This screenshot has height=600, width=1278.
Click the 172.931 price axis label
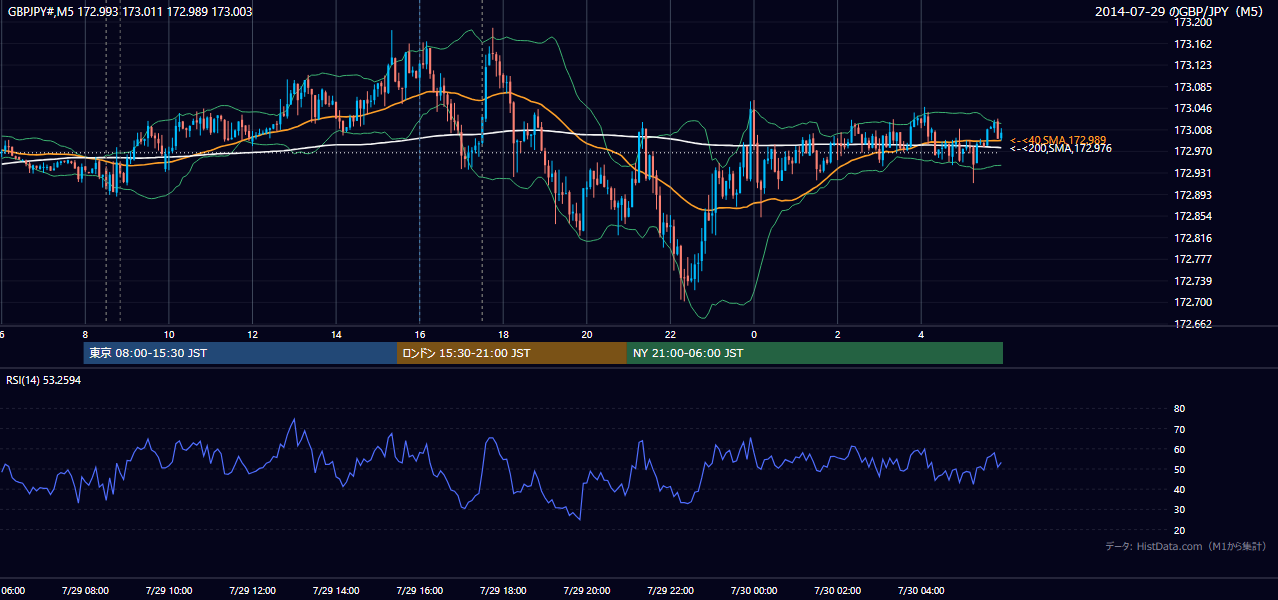pyautogui.click(x=1192, y=173)
